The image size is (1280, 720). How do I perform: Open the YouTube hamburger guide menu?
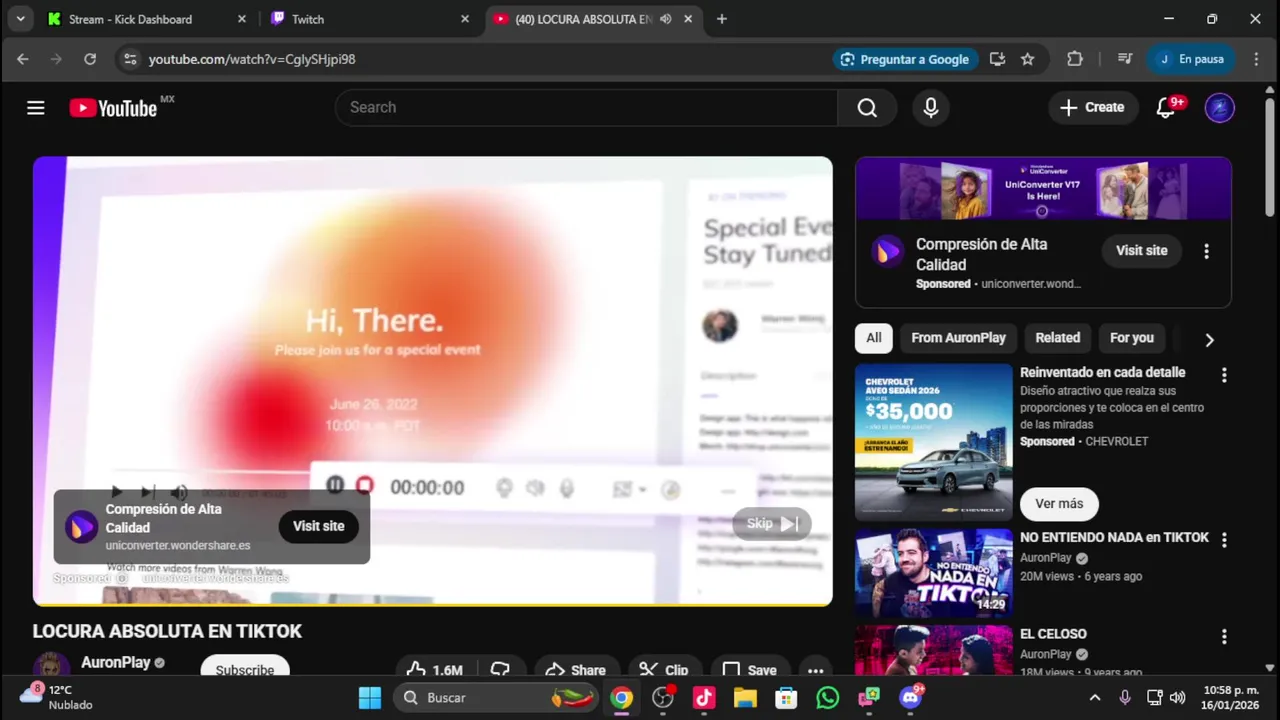click(36, 108)
